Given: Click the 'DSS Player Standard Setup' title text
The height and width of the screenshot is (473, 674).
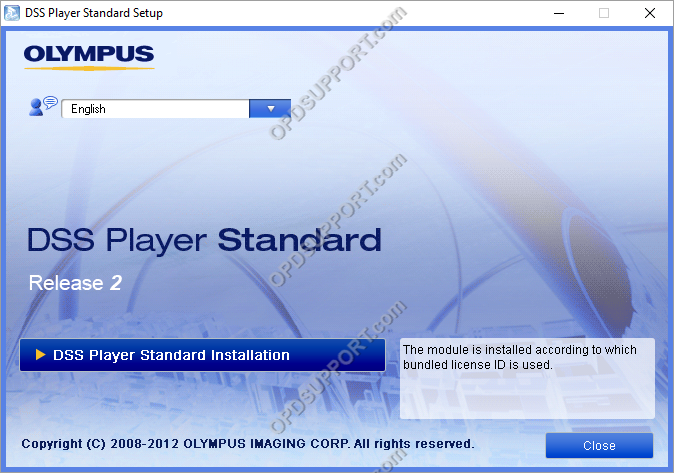Looking at the screenshot, I should 94,13.
